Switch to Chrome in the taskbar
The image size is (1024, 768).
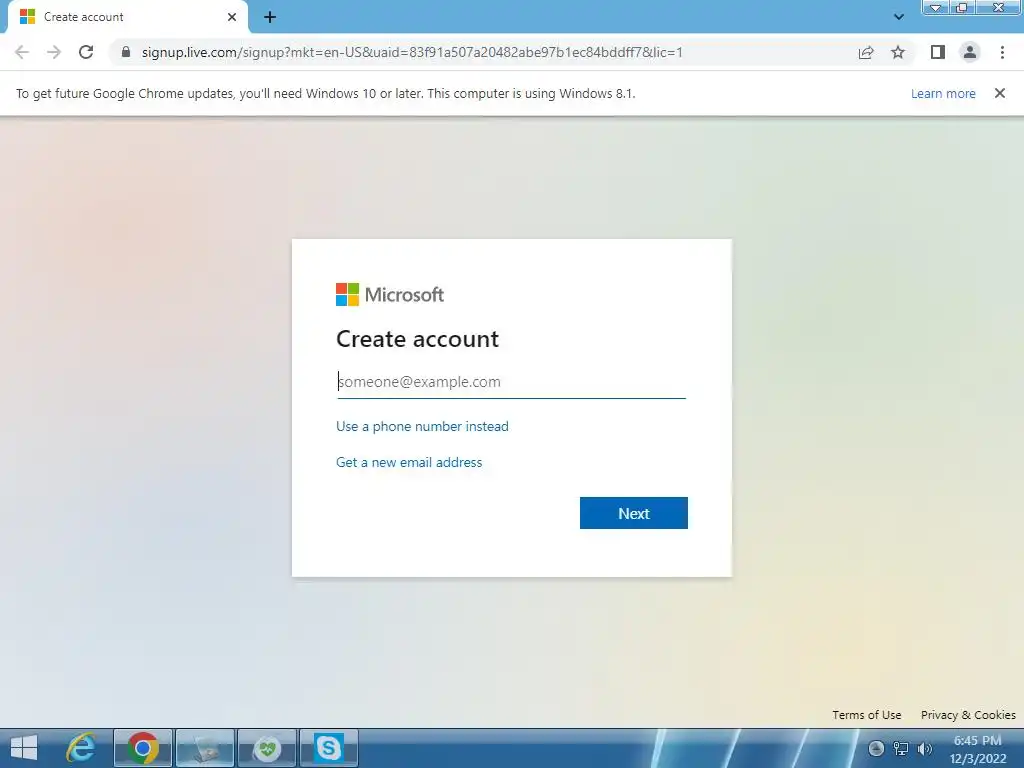pos(143,748)
